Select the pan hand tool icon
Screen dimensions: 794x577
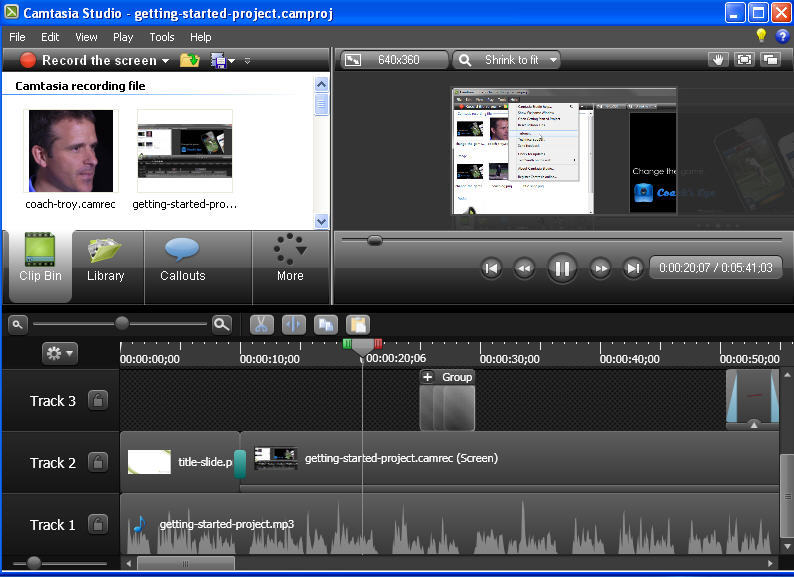coord(718,60)
